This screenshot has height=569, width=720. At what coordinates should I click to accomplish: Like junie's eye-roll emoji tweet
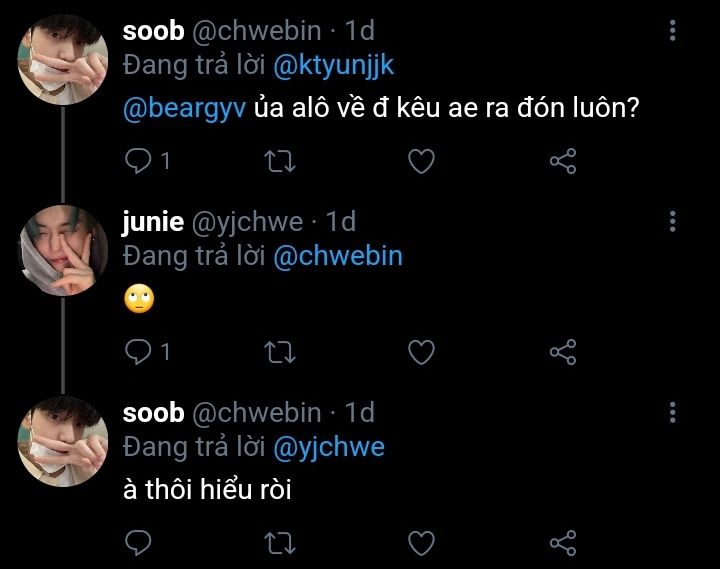pos(422,352)
